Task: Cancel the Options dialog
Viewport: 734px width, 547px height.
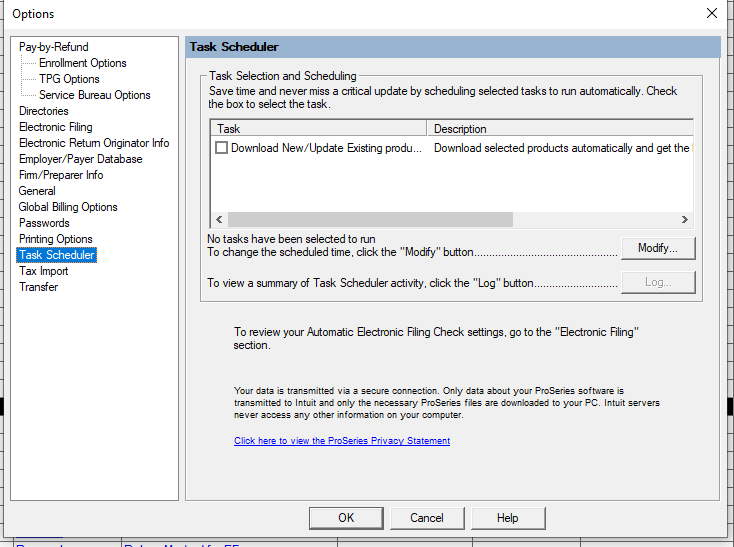Action: 427,517
